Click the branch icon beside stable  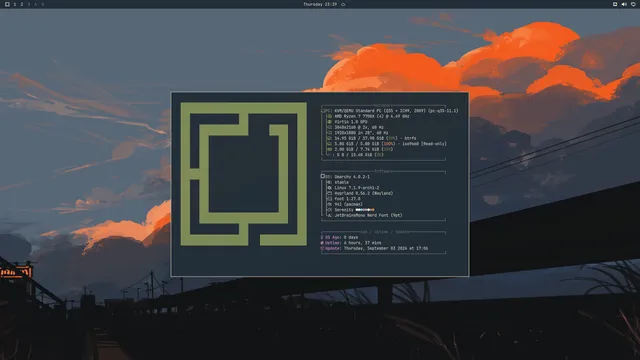point(329,182)
